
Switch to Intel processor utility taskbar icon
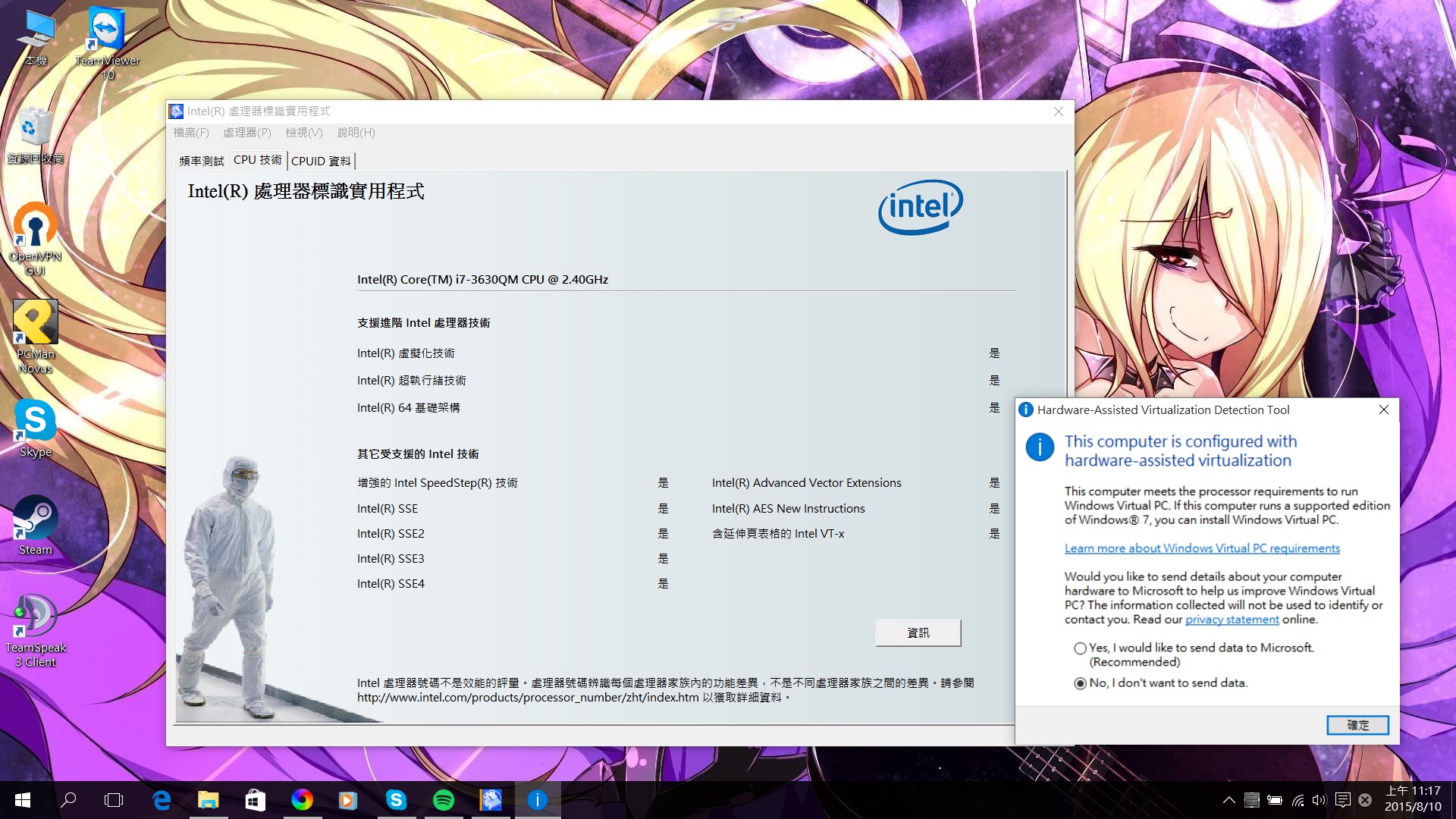pyautogui.click(x=491, y=800)
